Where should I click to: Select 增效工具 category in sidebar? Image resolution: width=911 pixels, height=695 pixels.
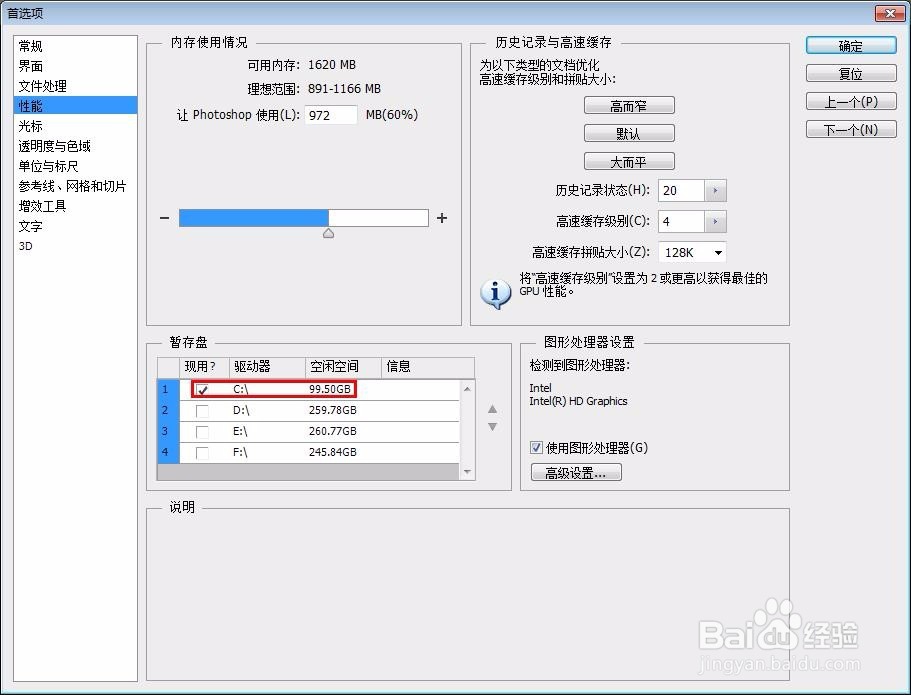[x=75, y=206]
